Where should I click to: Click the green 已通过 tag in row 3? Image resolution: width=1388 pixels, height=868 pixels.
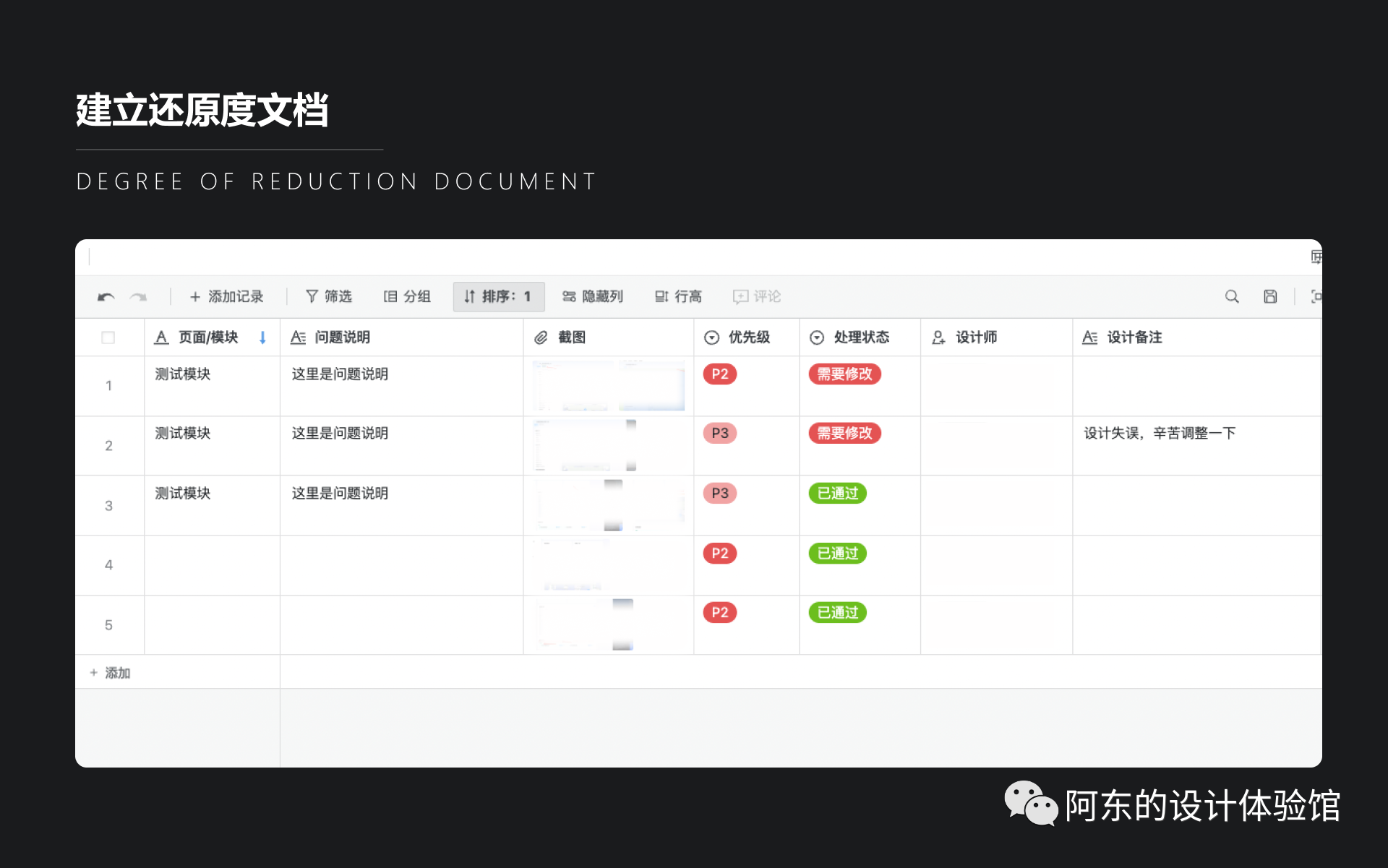837,493
